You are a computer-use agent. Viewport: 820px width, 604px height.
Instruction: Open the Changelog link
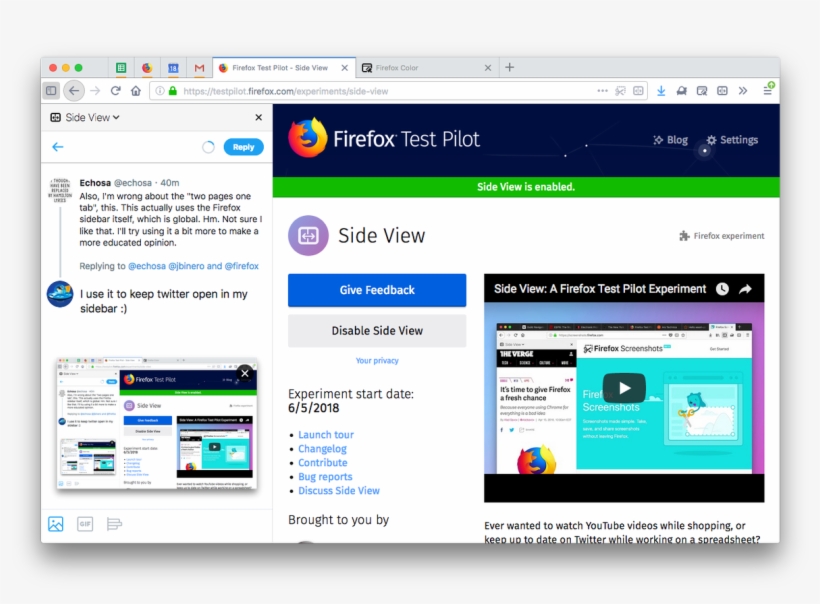pyautogui.click(x=322, y=449)
